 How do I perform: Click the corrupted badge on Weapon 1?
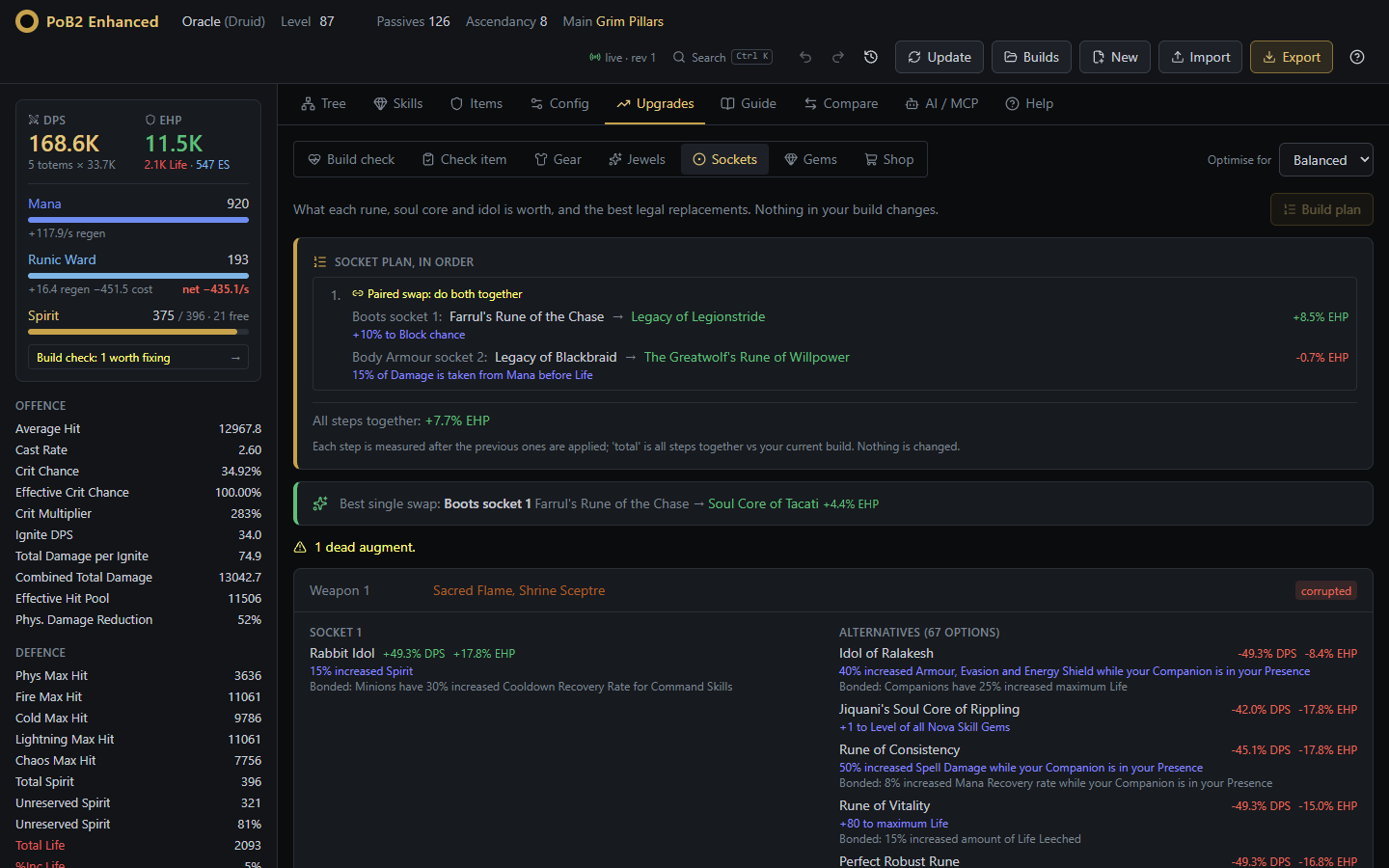pyautogui.click(x=1326, y=591)
